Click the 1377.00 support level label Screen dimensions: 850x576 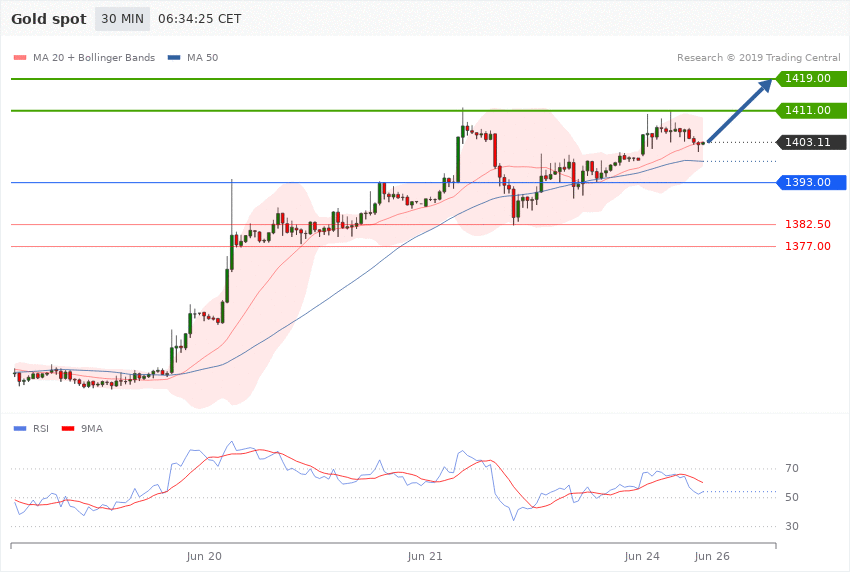point(808,247)
